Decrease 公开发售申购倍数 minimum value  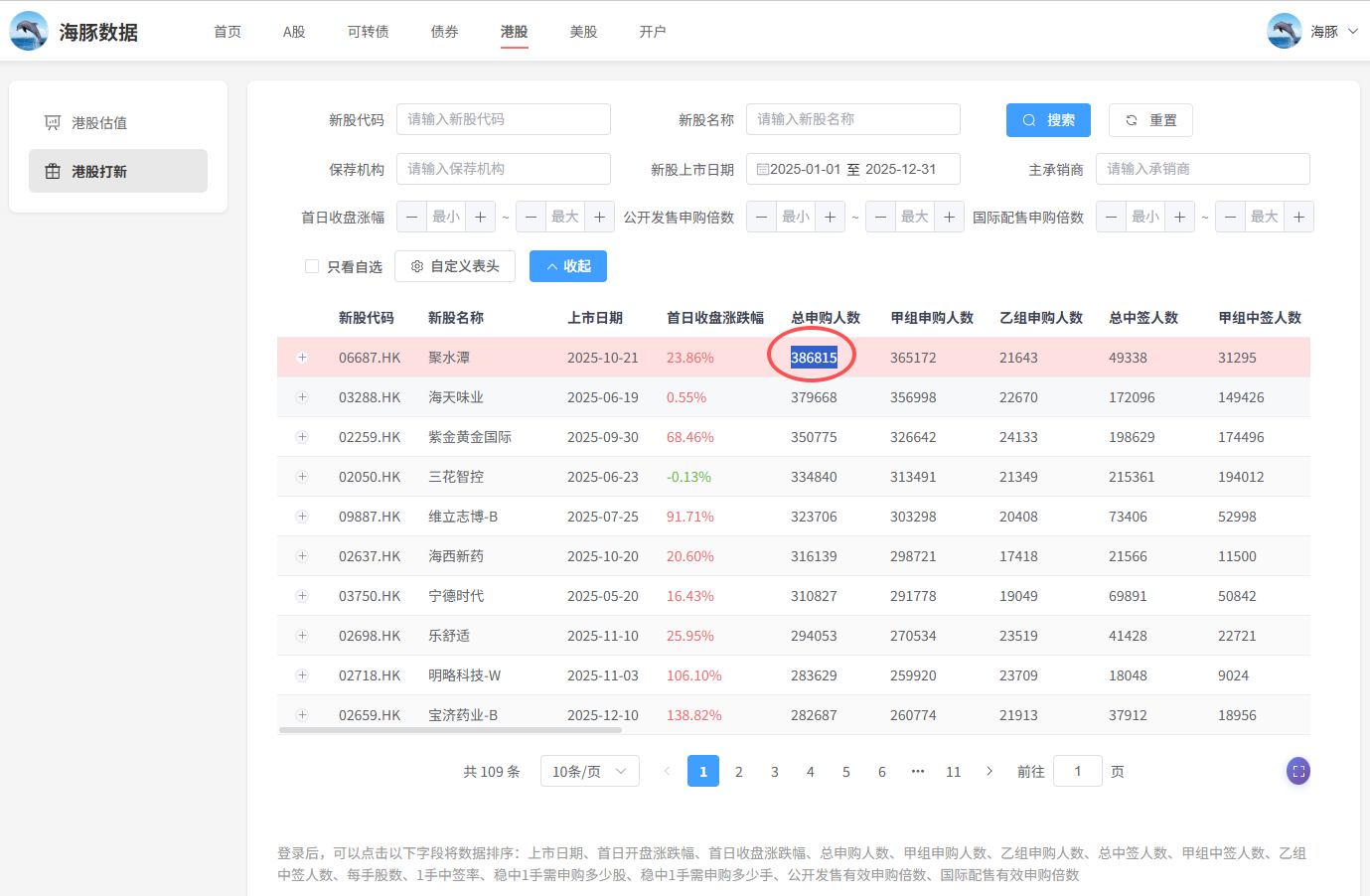[x=761, y=217]
